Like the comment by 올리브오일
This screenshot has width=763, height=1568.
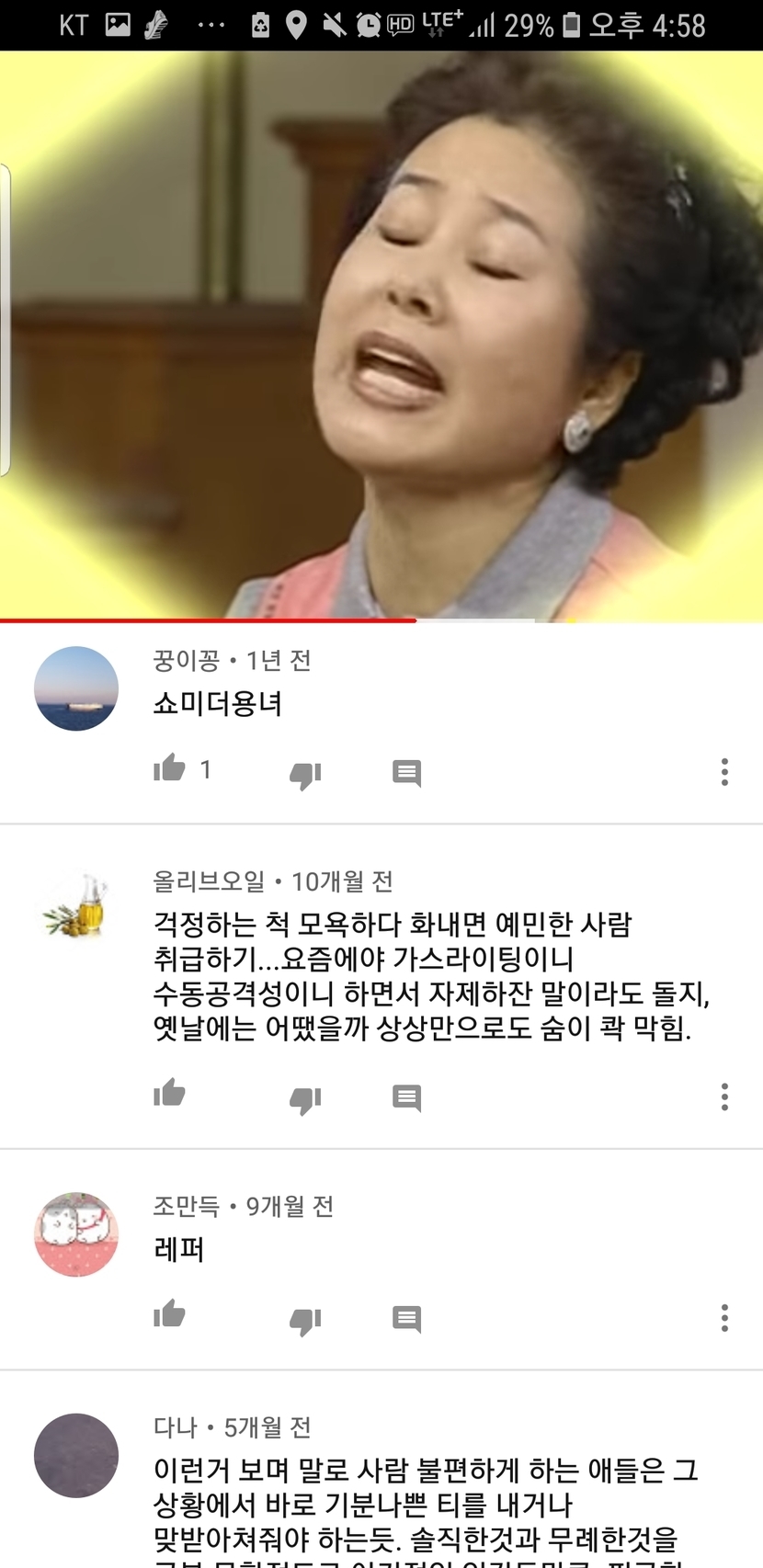point(169,1093)
